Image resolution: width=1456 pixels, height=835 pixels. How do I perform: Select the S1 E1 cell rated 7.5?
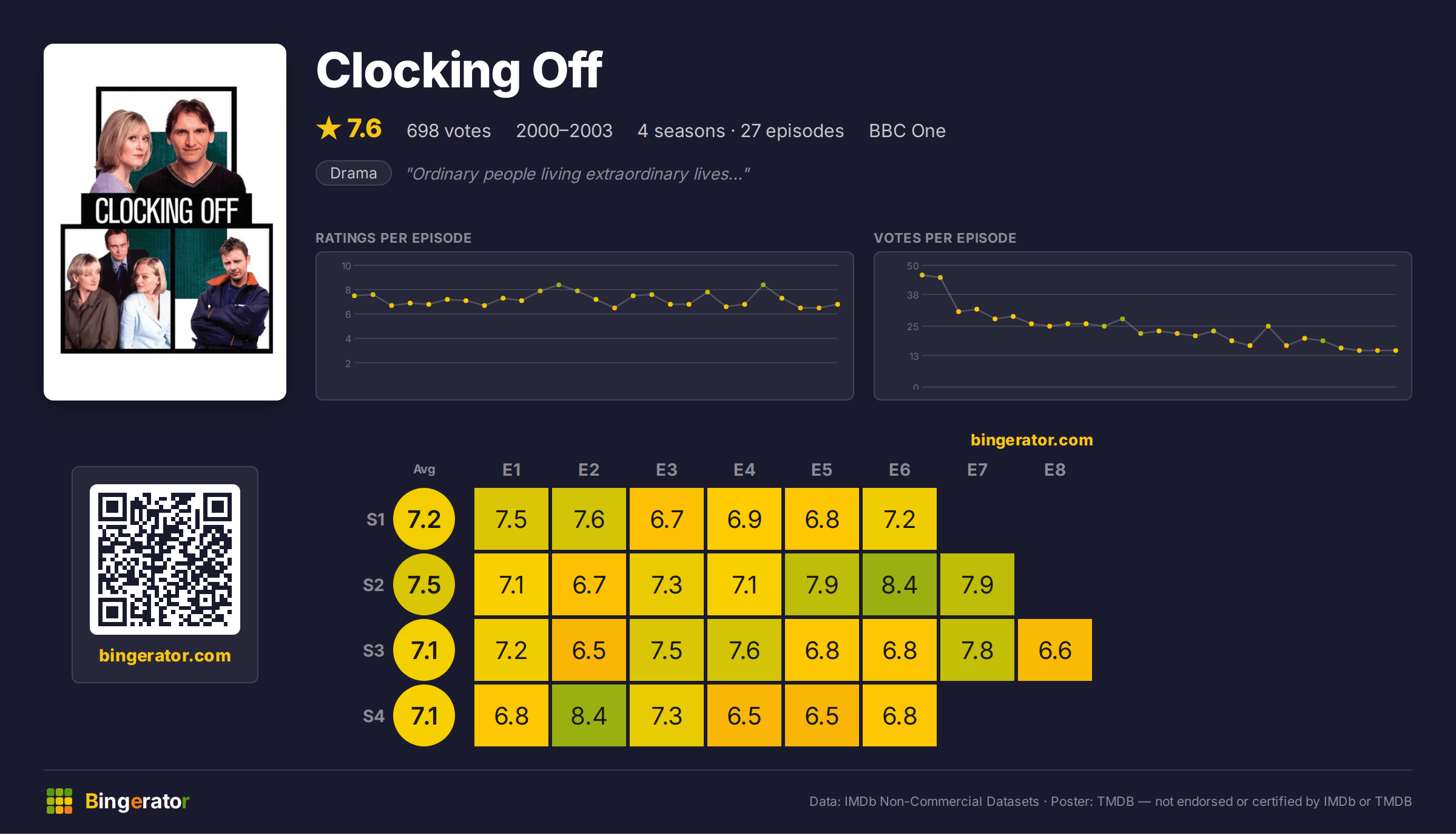[x=511, y=519]
